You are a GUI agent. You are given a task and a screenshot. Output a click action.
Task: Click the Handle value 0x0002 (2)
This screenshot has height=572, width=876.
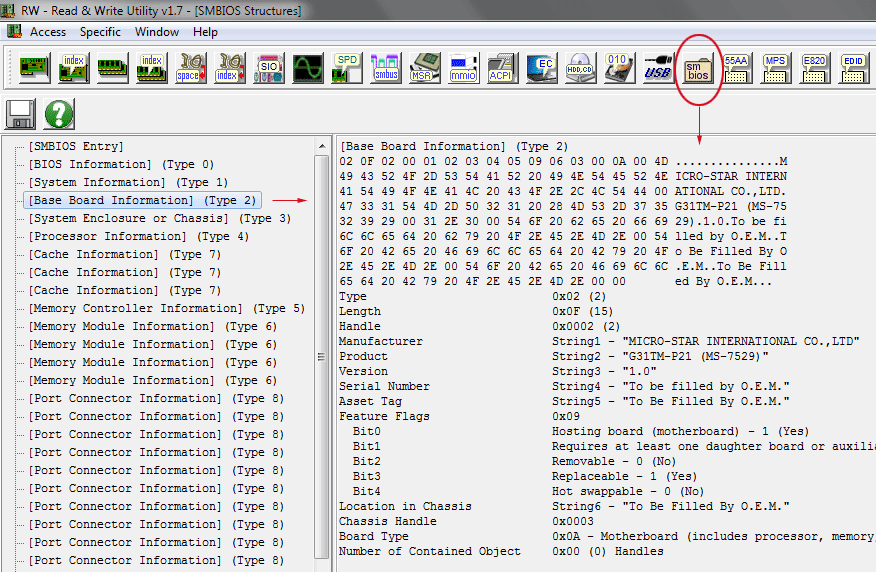[586, 326]
